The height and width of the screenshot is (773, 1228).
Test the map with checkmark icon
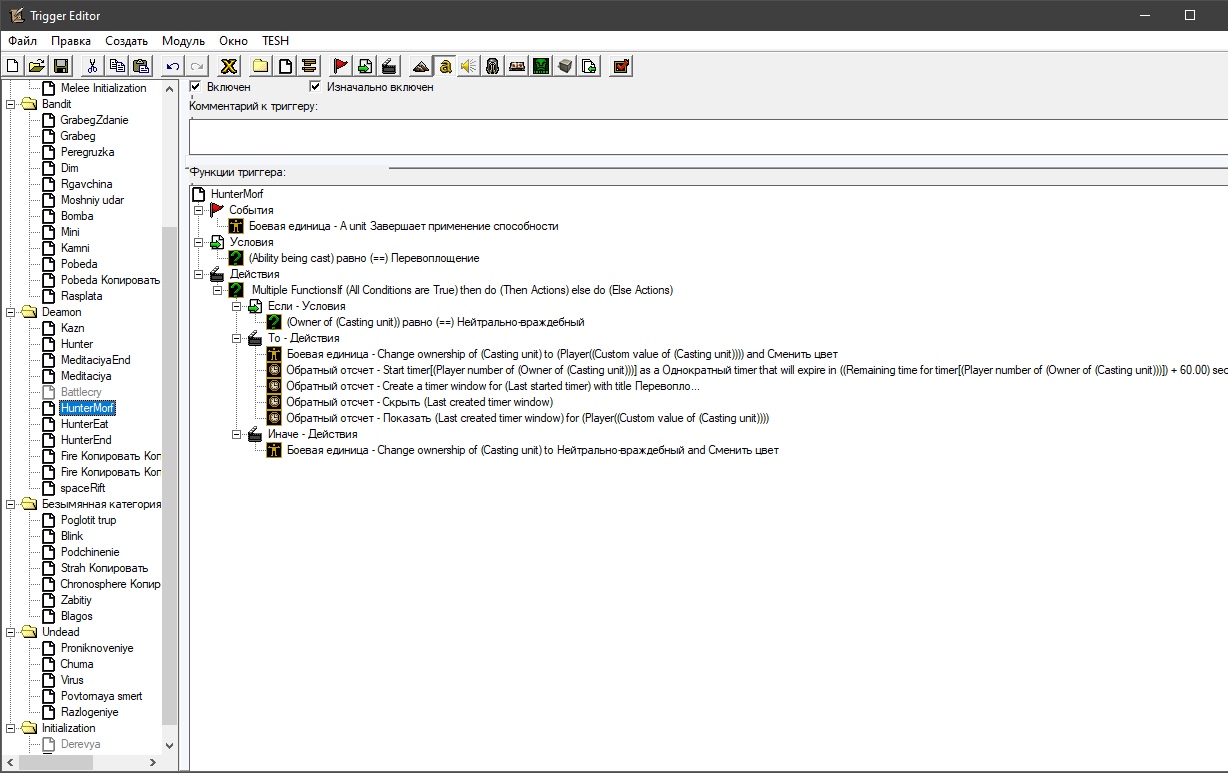pos(621,66)
